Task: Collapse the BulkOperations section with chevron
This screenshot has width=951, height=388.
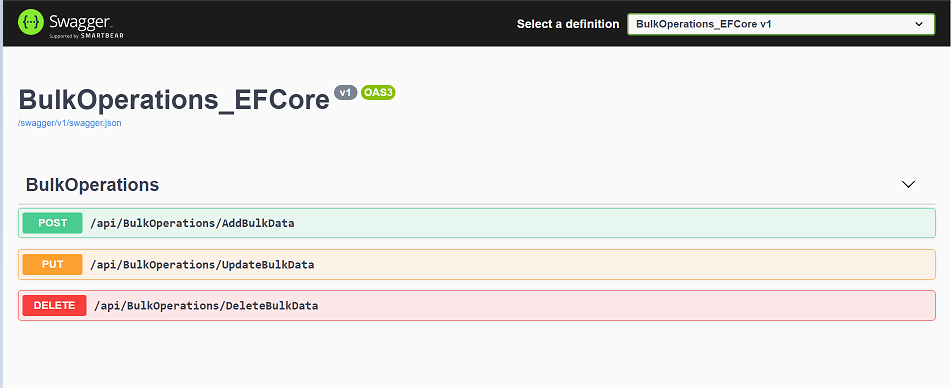Action: (x=908, y=184)
